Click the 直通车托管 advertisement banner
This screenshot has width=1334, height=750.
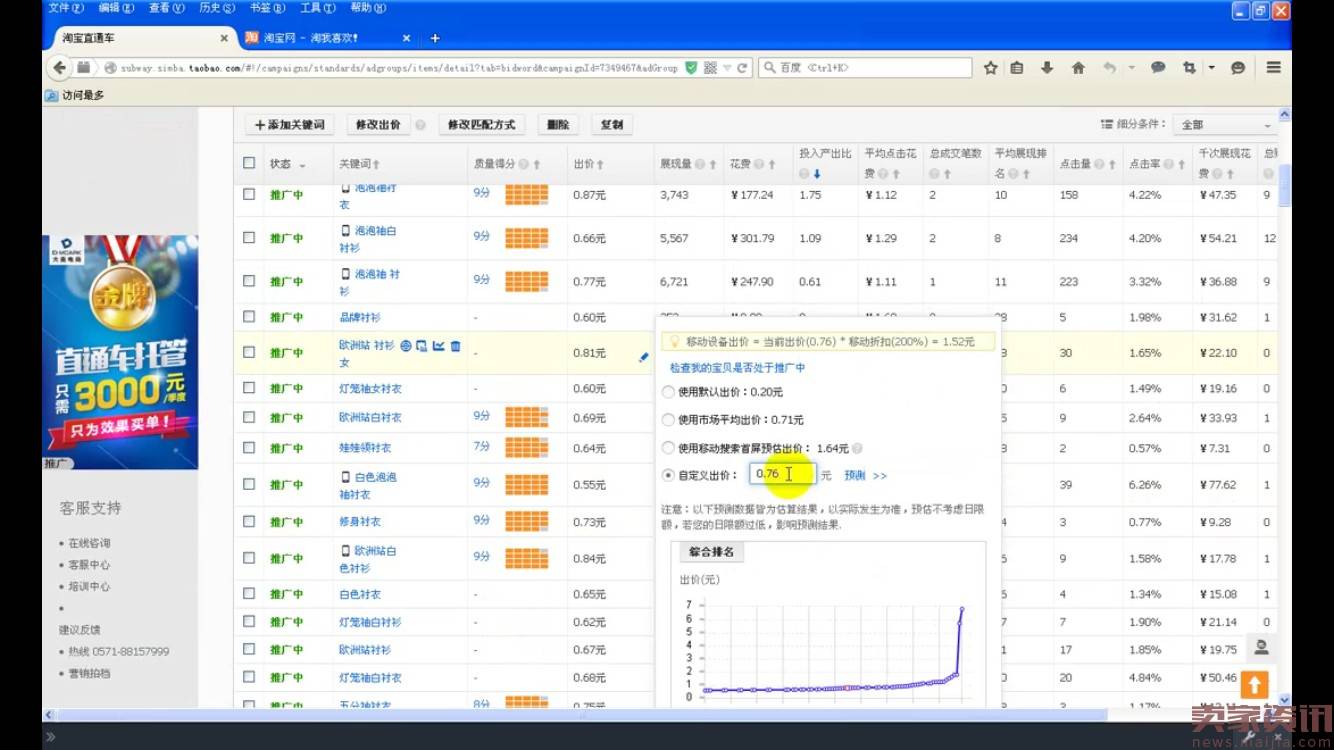pos(120,352)
